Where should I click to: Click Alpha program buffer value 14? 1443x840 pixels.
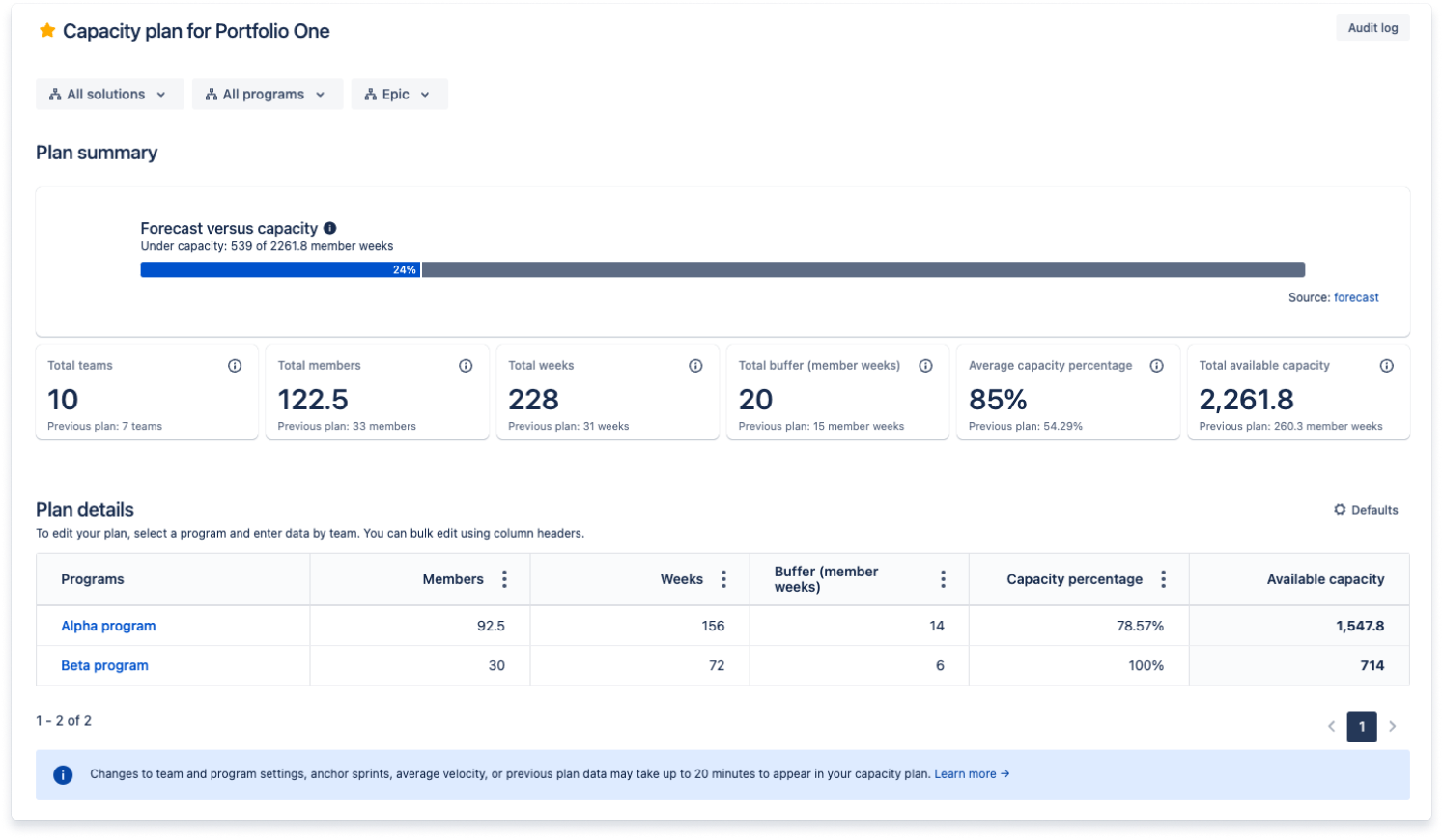coord(937,627)
